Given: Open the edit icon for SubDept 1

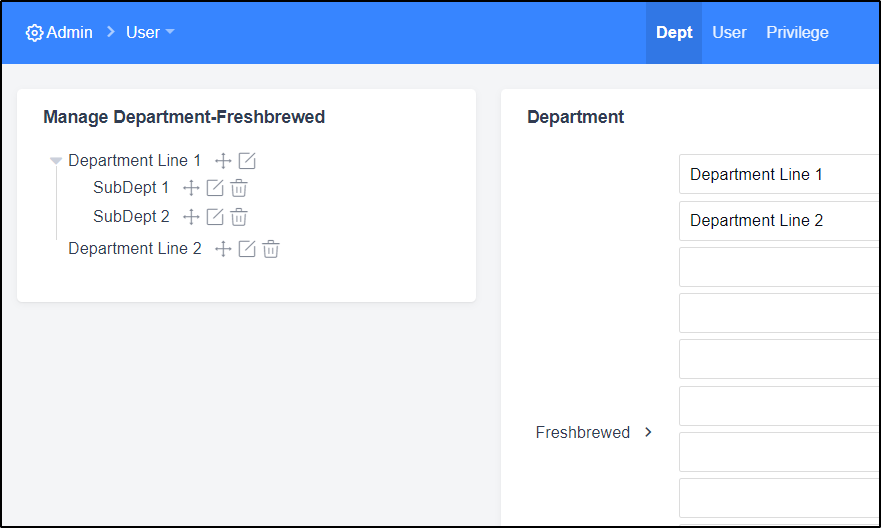Looking at the screenshot, I should [215, 188].
